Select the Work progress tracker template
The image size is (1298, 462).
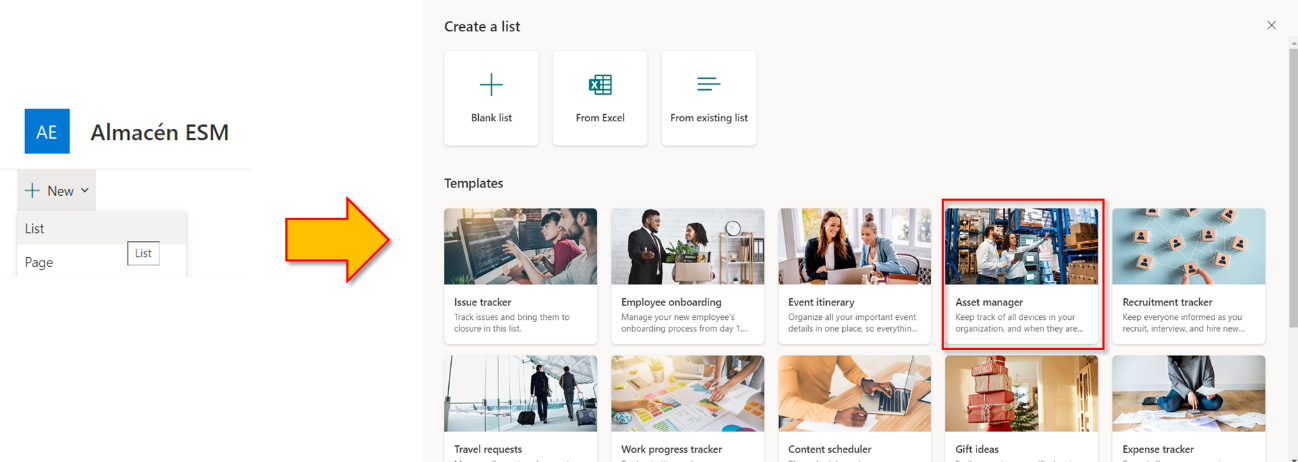[x=687, y=409]
